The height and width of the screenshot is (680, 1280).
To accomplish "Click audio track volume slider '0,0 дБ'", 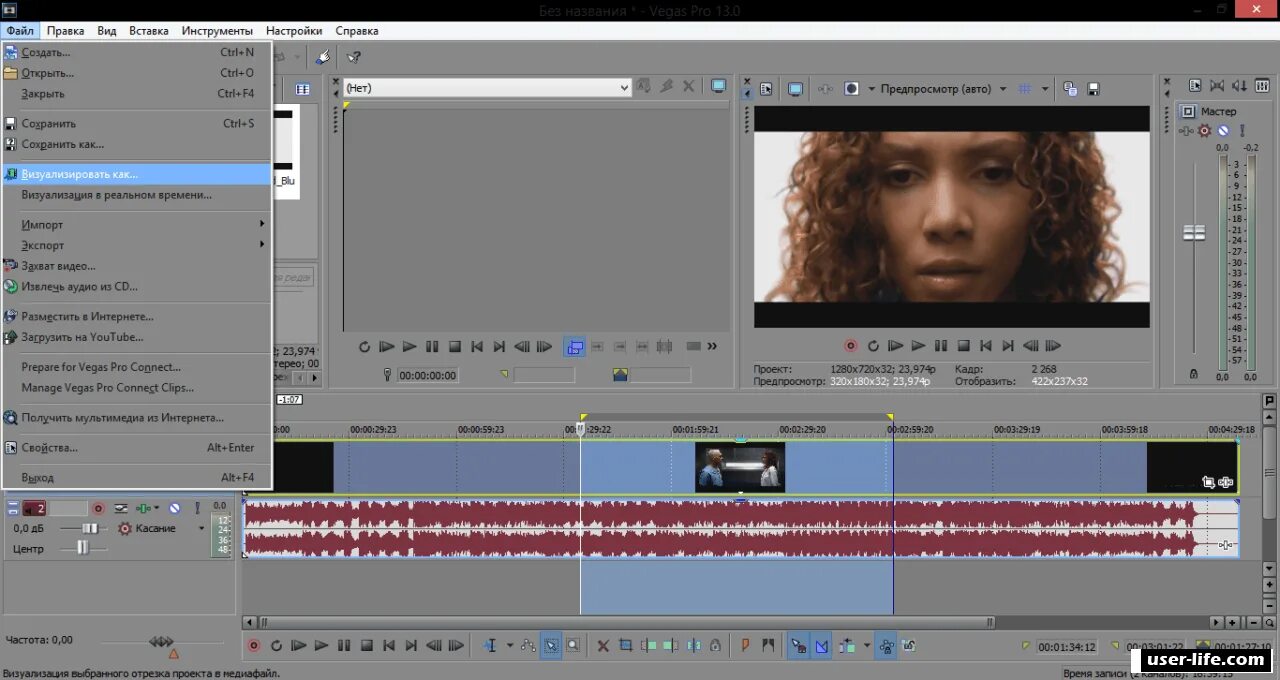I will point(89,528).
